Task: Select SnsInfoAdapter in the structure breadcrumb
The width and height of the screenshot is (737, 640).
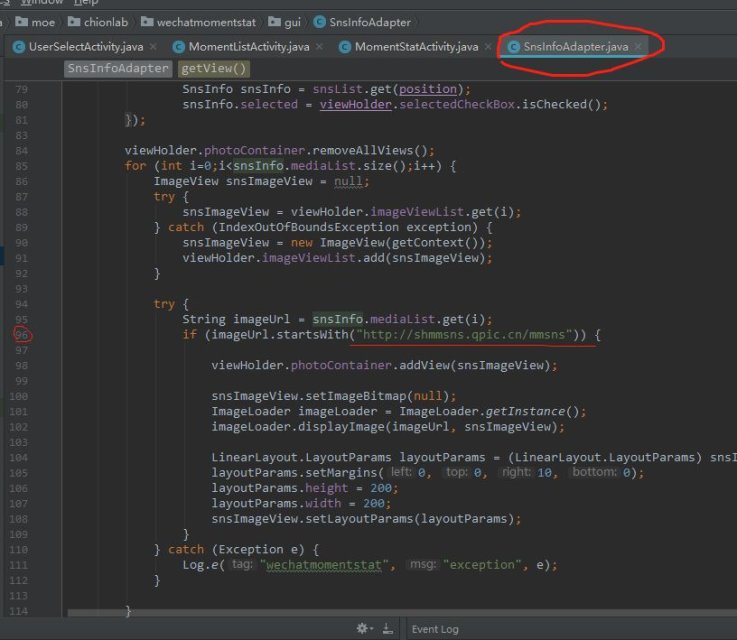Action: [x=117, y=69]
